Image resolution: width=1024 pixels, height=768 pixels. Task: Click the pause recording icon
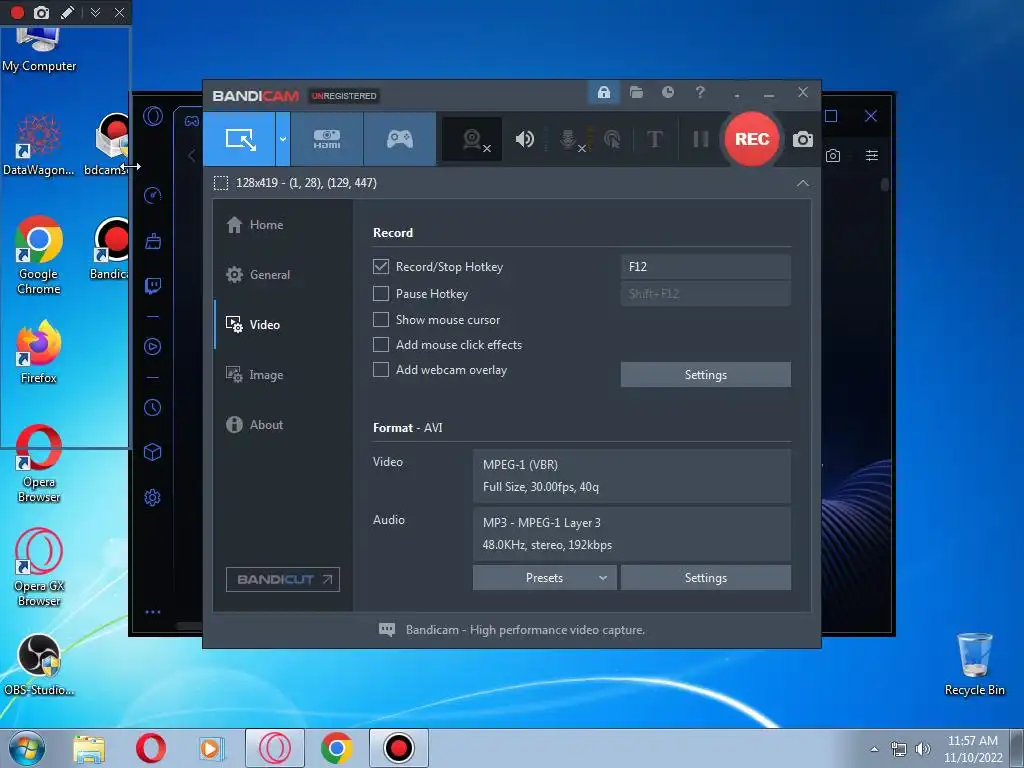pyautogui.click(x=701, y=139)
